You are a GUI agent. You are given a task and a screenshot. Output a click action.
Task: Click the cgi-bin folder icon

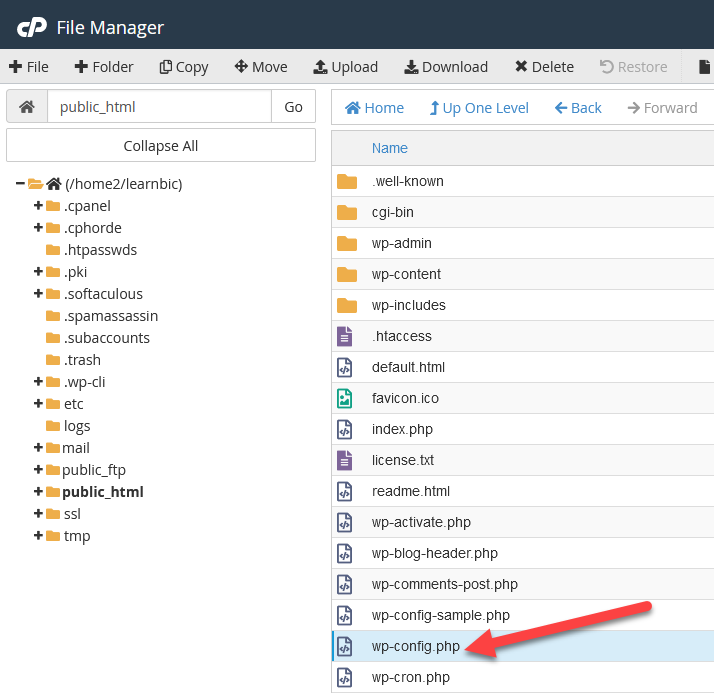tap(347, 212)
